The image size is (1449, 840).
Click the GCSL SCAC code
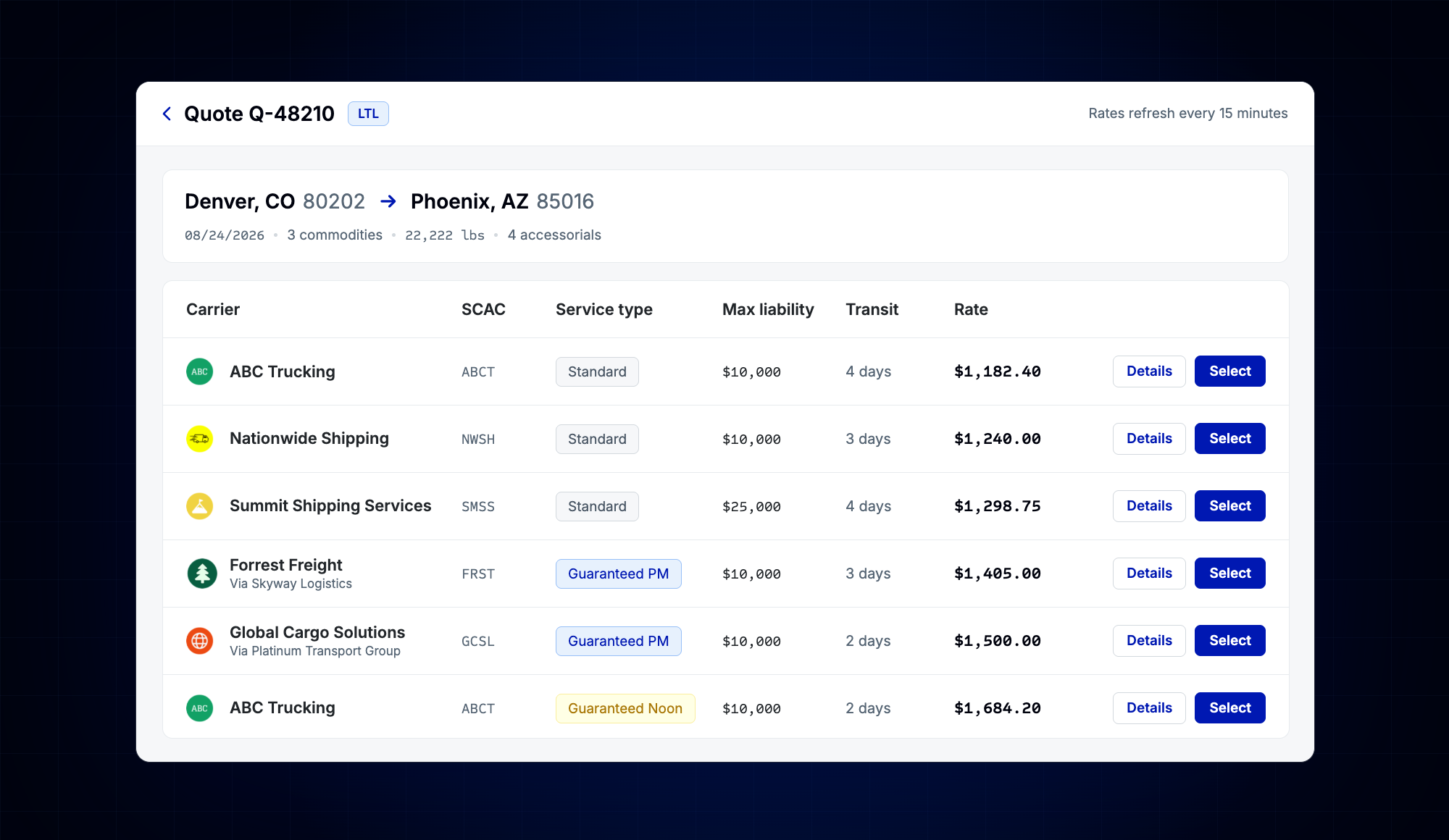[478, 642]
